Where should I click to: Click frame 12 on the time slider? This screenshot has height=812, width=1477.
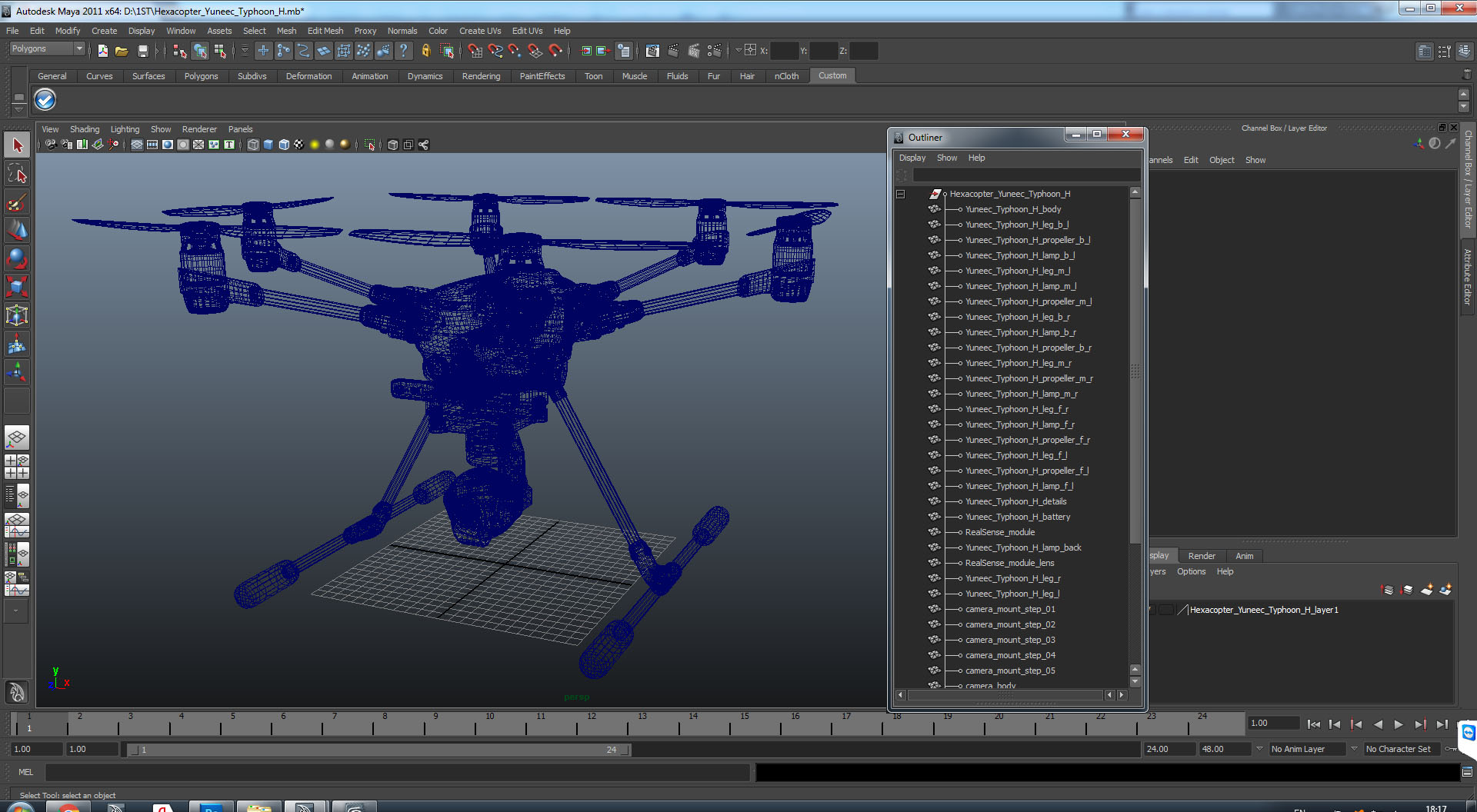pos(591,724)
